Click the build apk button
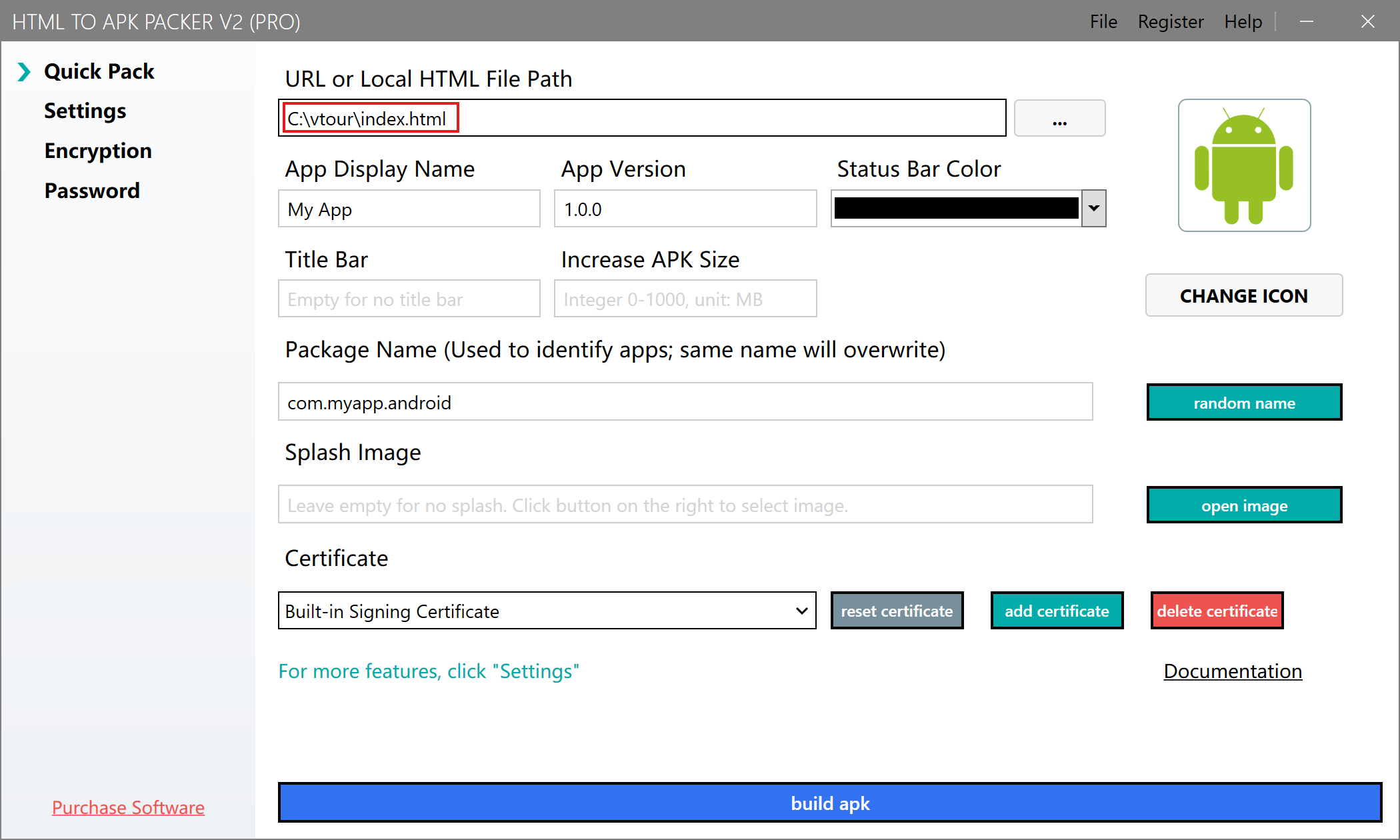The width and height of the screenshot is (1400, 840). click(x=830, y=803)
